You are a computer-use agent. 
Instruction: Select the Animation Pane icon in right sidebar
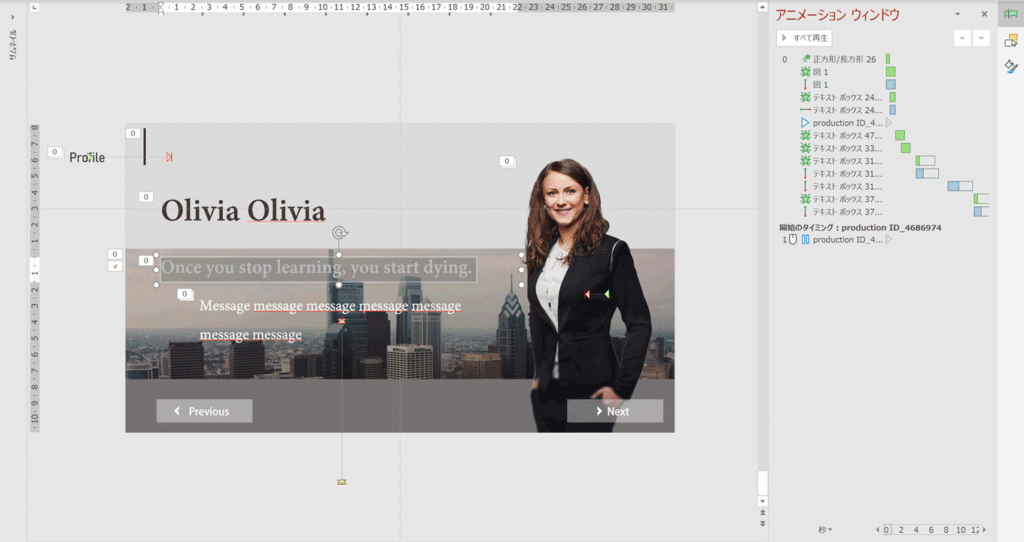(1010, 14)
